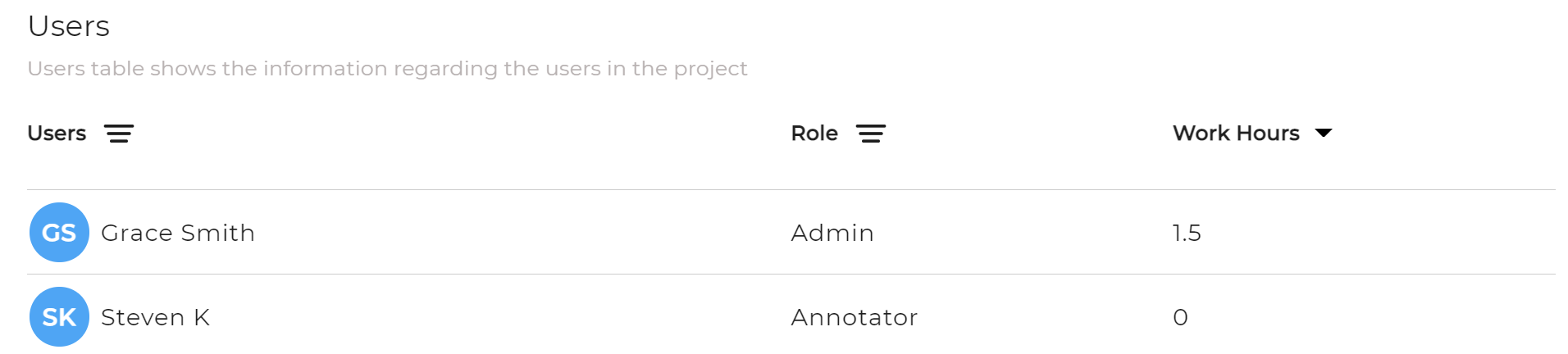Click the Role column header label
Image resolution: width=1568 pixels, height=354 pixels.
814,133
